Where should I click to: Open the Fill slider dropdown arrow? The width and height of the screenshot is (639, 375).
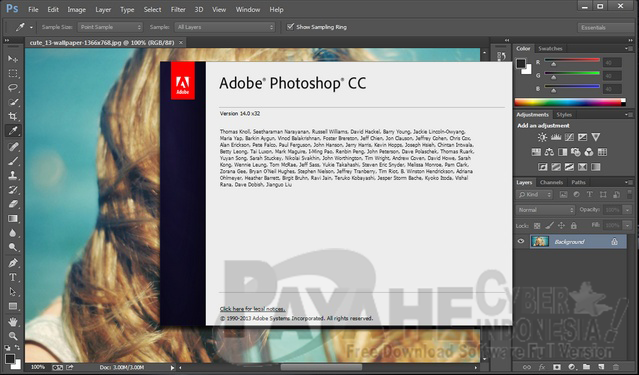pyautogui.click(x=628, y=225)
